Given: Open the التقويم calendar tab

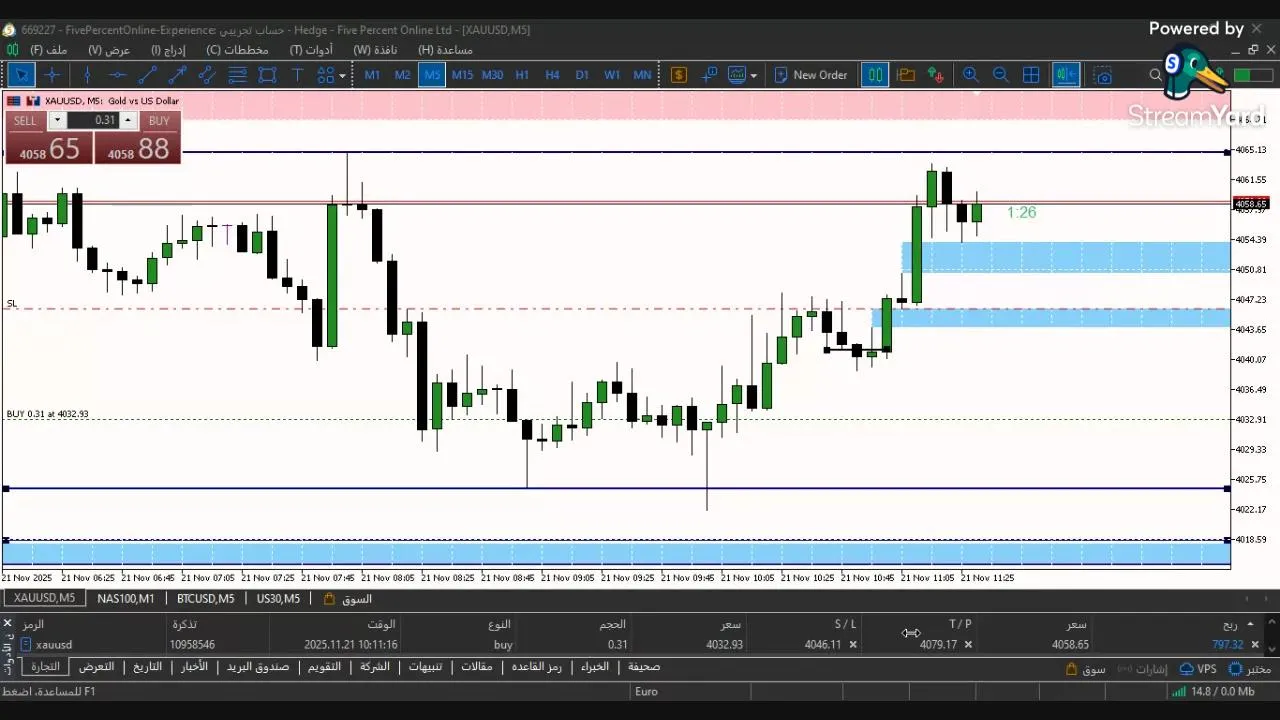Looking at the screenshot, I should pyautogui.click(x=324, y=667).
